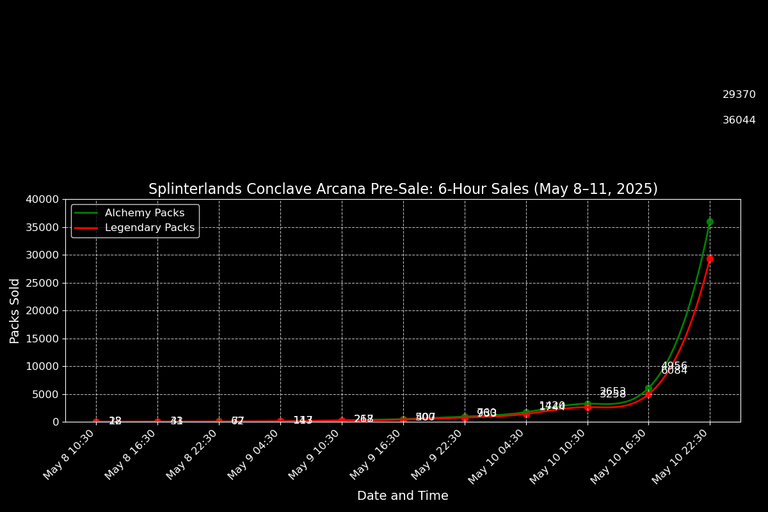Click the green line sample in the legend

point(86,213)
